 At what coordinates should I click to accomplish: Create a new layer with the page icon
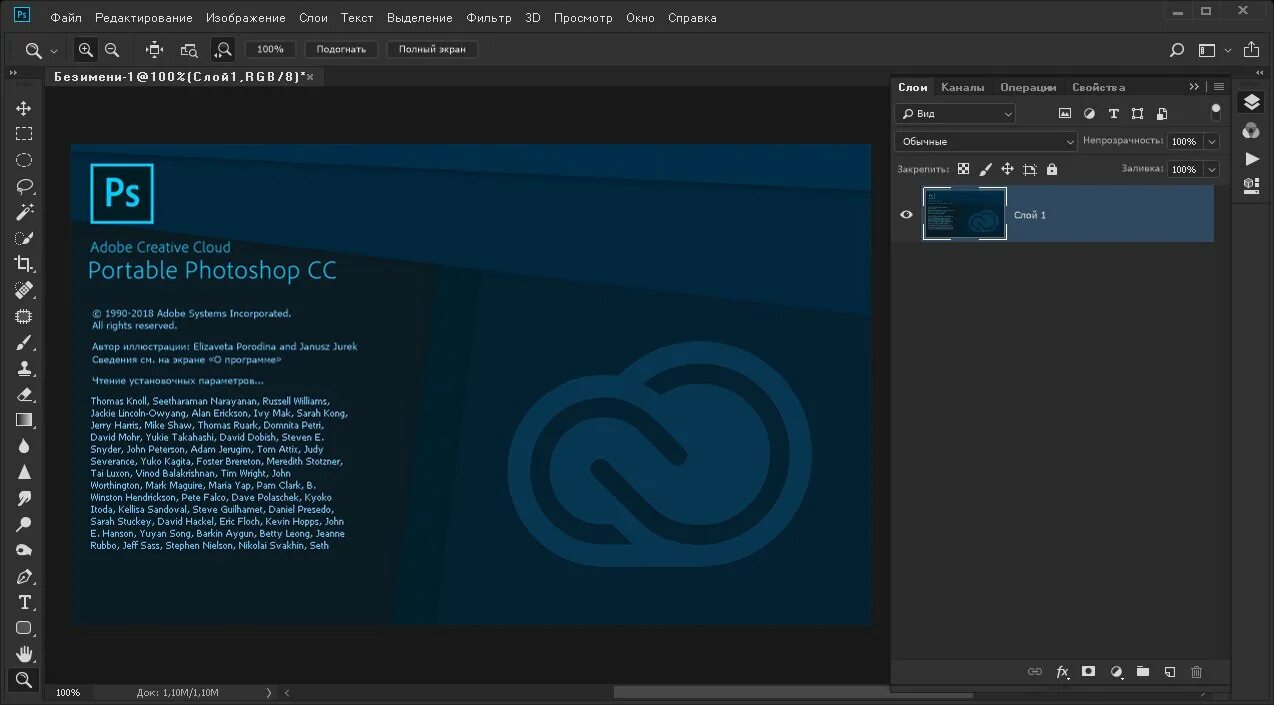coord(1169,672)
